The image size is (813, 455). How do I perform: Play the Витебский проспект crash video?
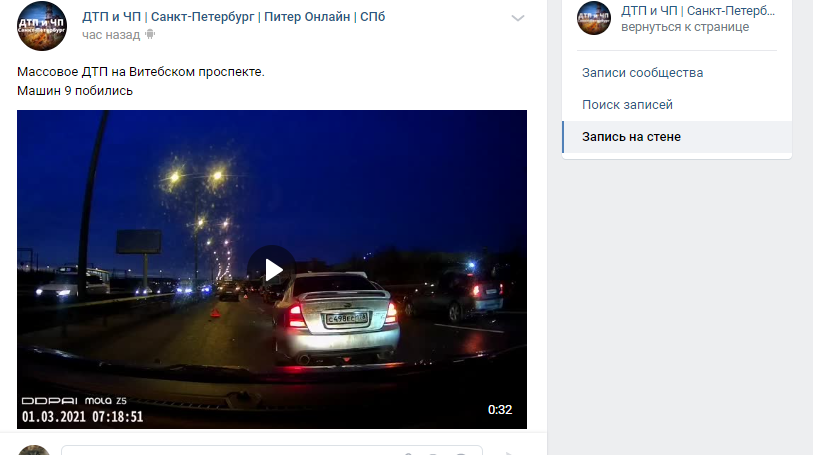click(272, 270)
